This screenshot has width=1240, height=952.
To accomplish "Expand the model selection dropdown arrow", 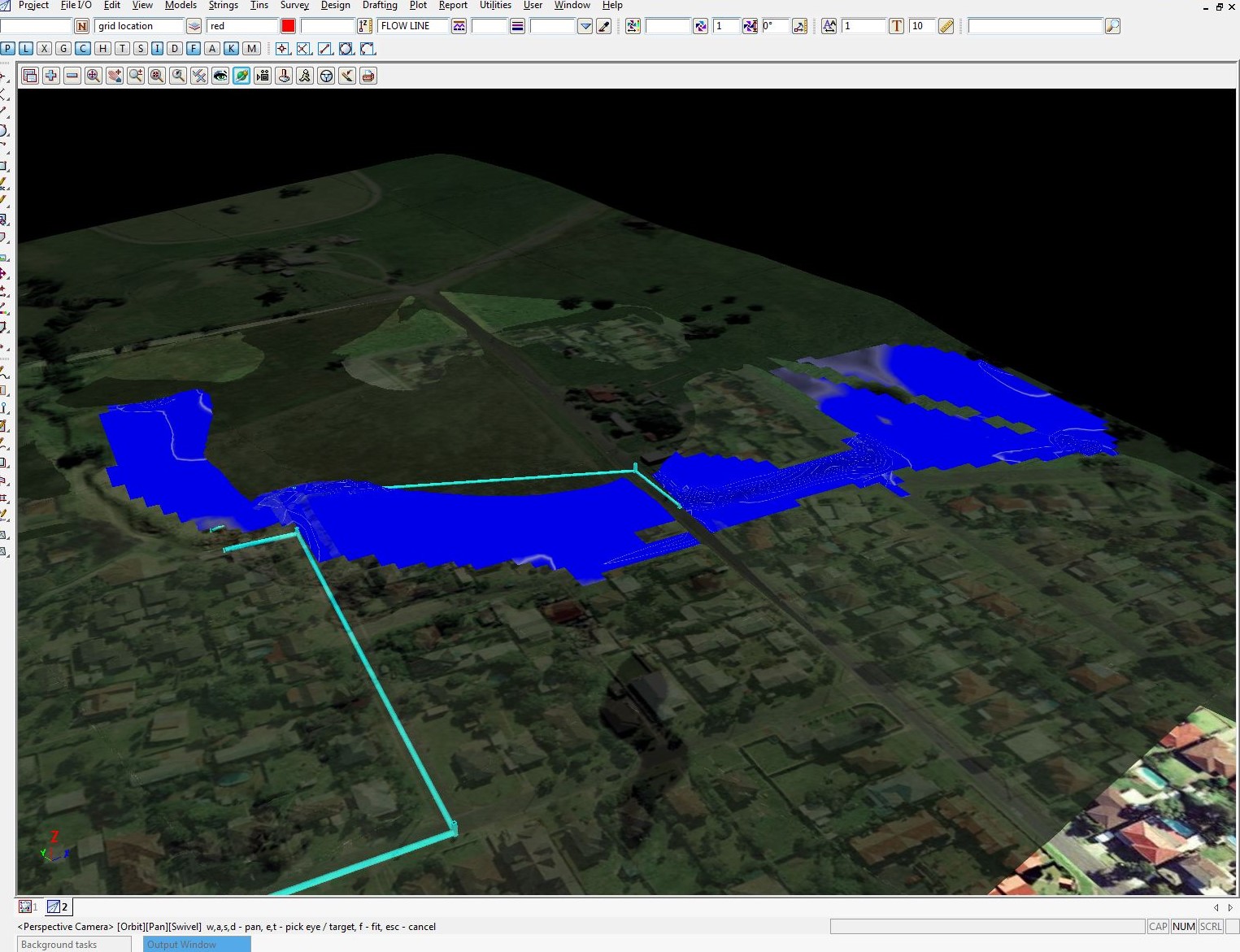I will tap(585, 26).
